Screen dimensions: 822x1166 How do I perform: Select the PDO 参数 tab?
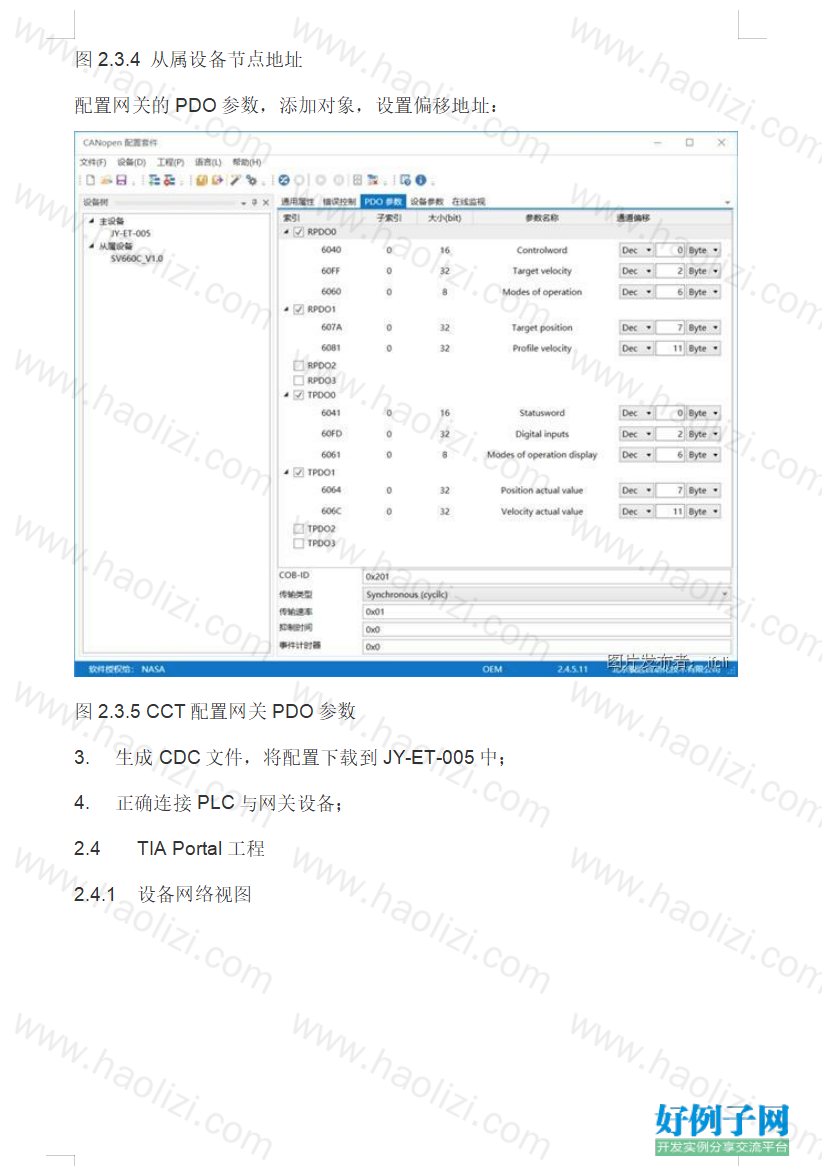[x=383, y=202]
